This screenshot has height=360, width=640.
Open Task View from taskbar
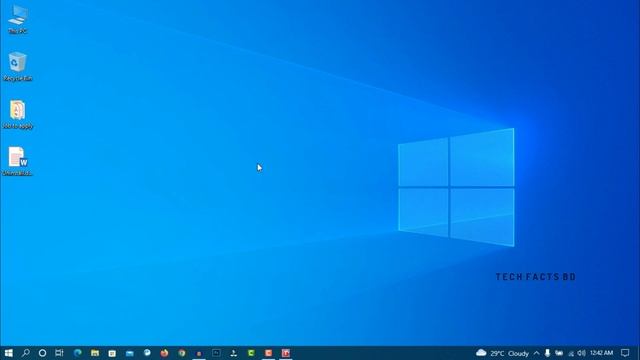pyautogui.click(x=59, y=353)
